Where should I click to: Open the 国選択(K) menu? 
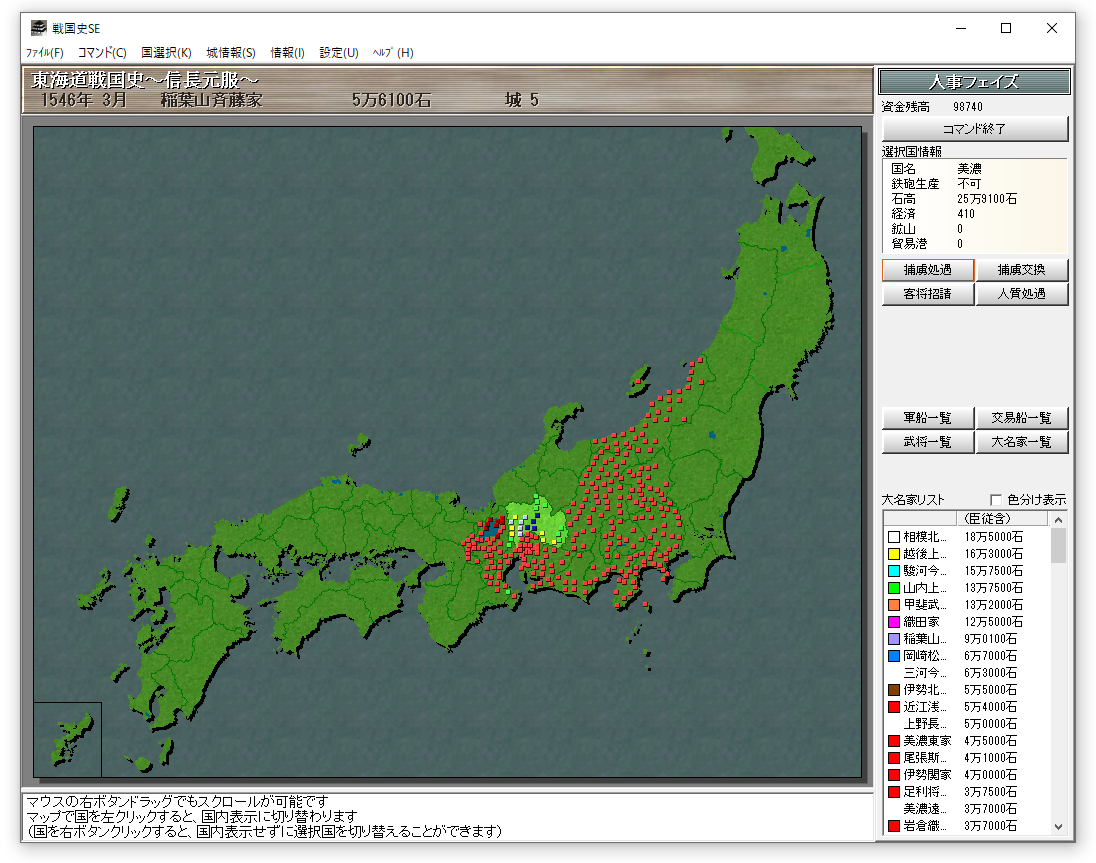(166, 53)
